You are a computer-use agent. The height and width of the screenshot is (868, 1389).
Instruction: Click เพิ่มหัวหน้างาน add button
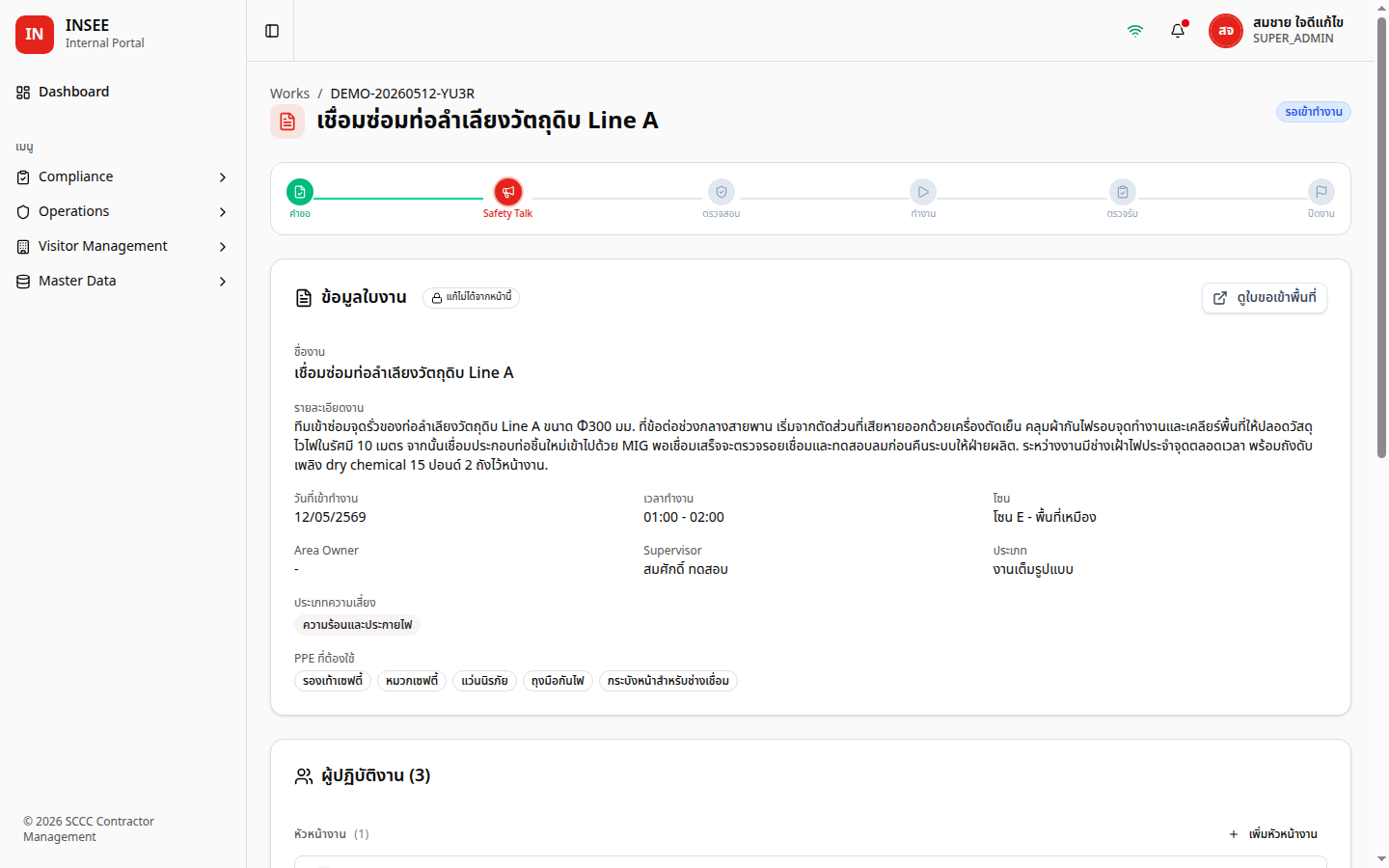click(1273, 834)
